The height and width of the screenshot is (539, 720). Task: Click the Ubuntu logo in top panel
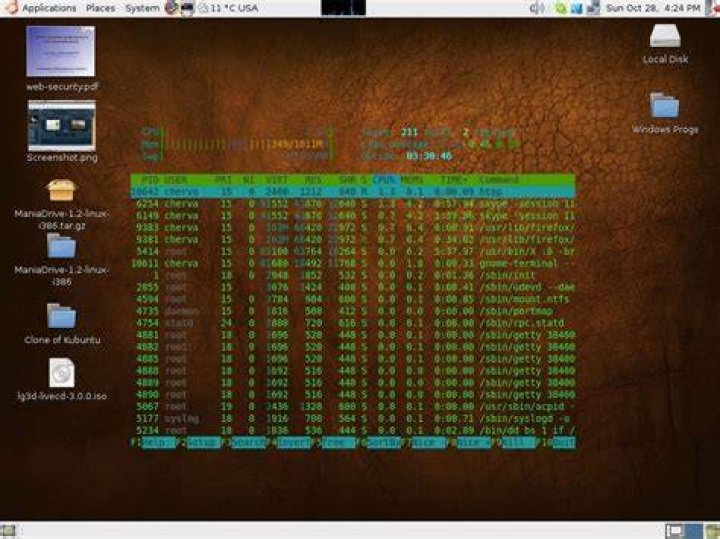point(10,8)
